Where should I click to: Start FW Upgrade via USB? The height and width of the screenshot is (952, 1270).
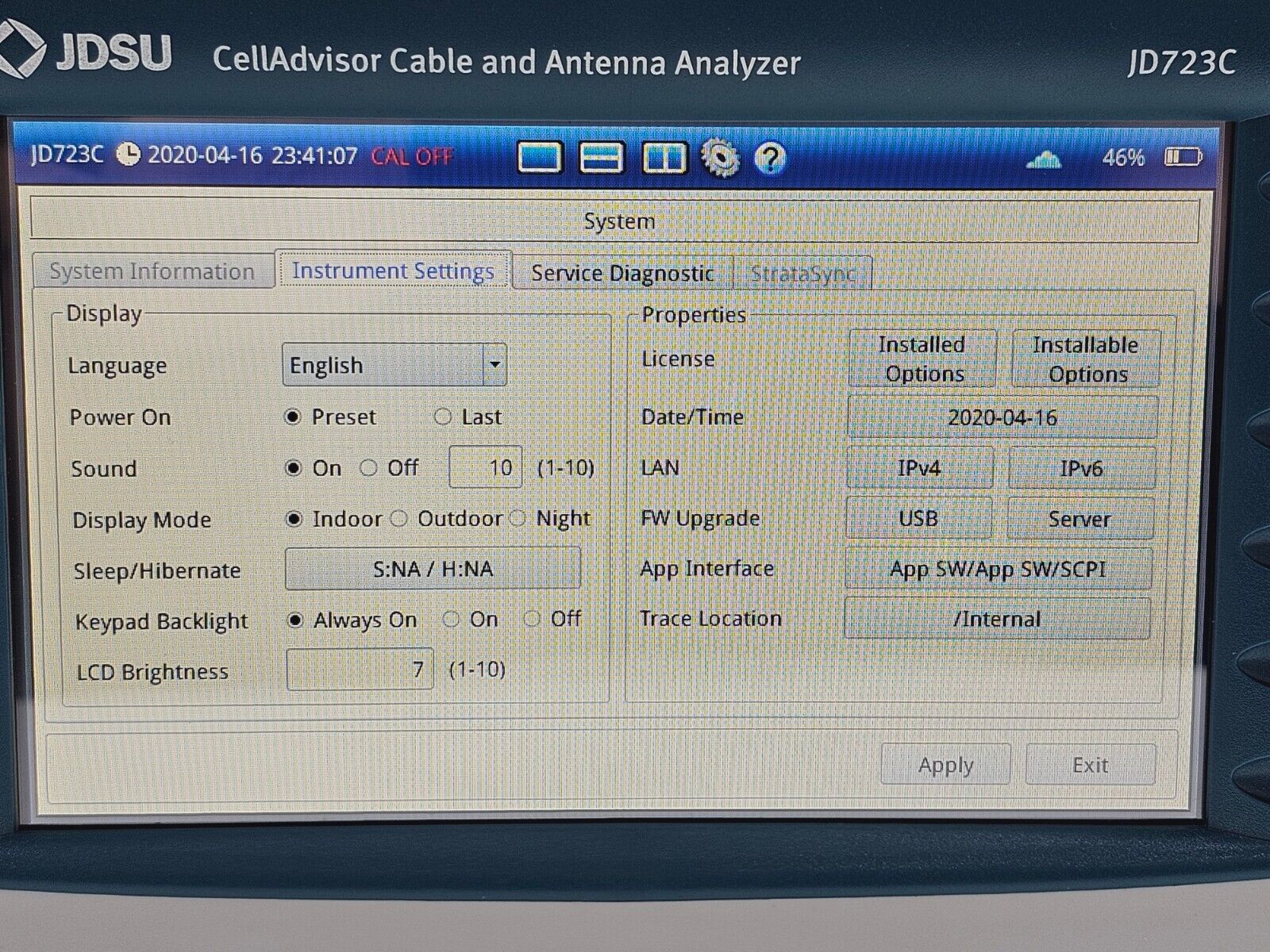point(919,518)
